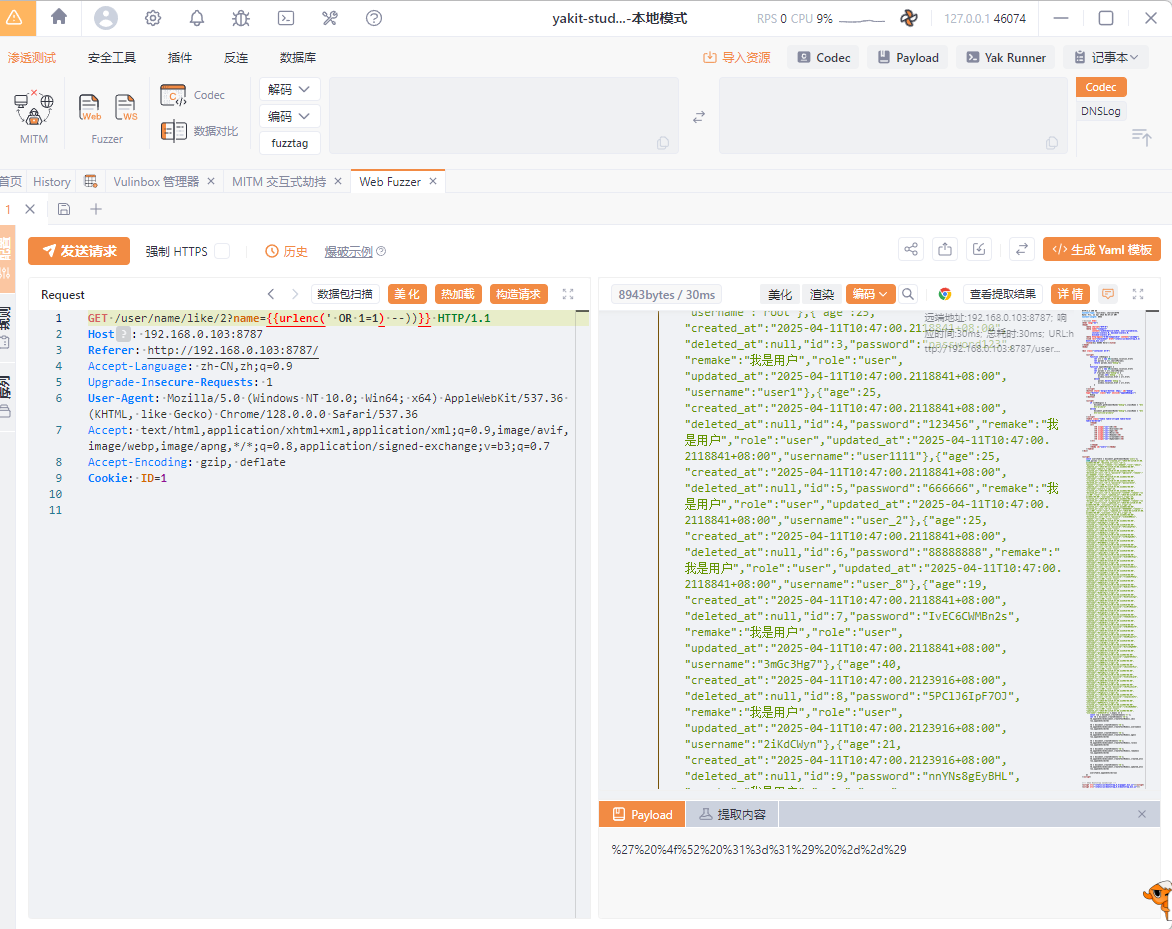Swap codec input and output with arrows icon
Viewport: 1172px width, 929px height.
(x=699, y=116)
